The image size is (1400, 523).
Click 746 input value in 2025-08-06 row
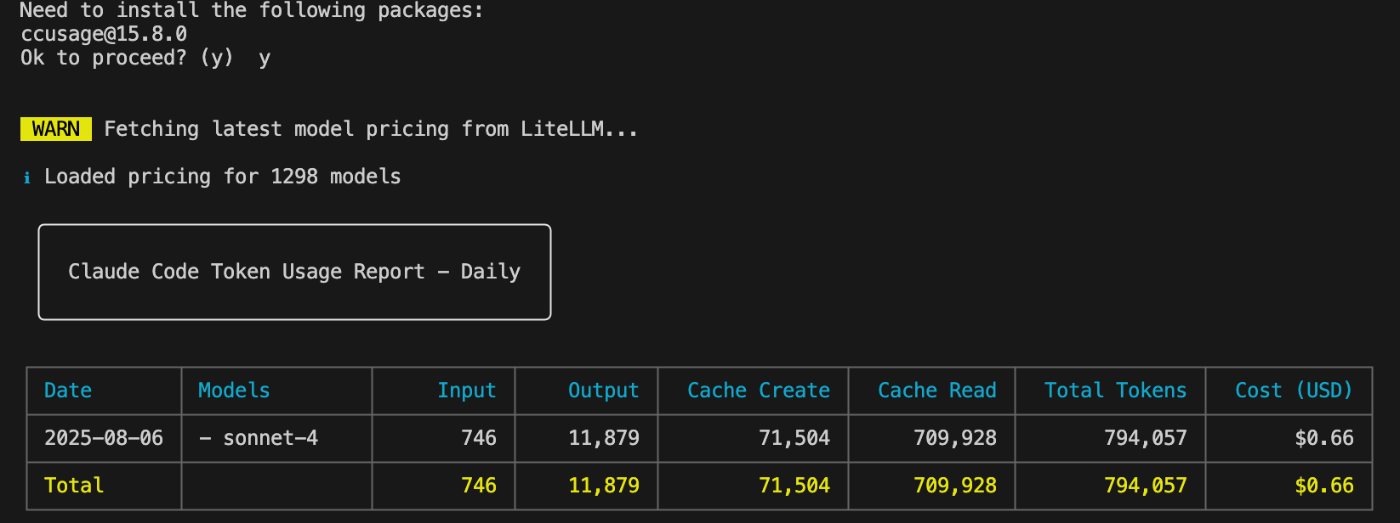point(479,437)
